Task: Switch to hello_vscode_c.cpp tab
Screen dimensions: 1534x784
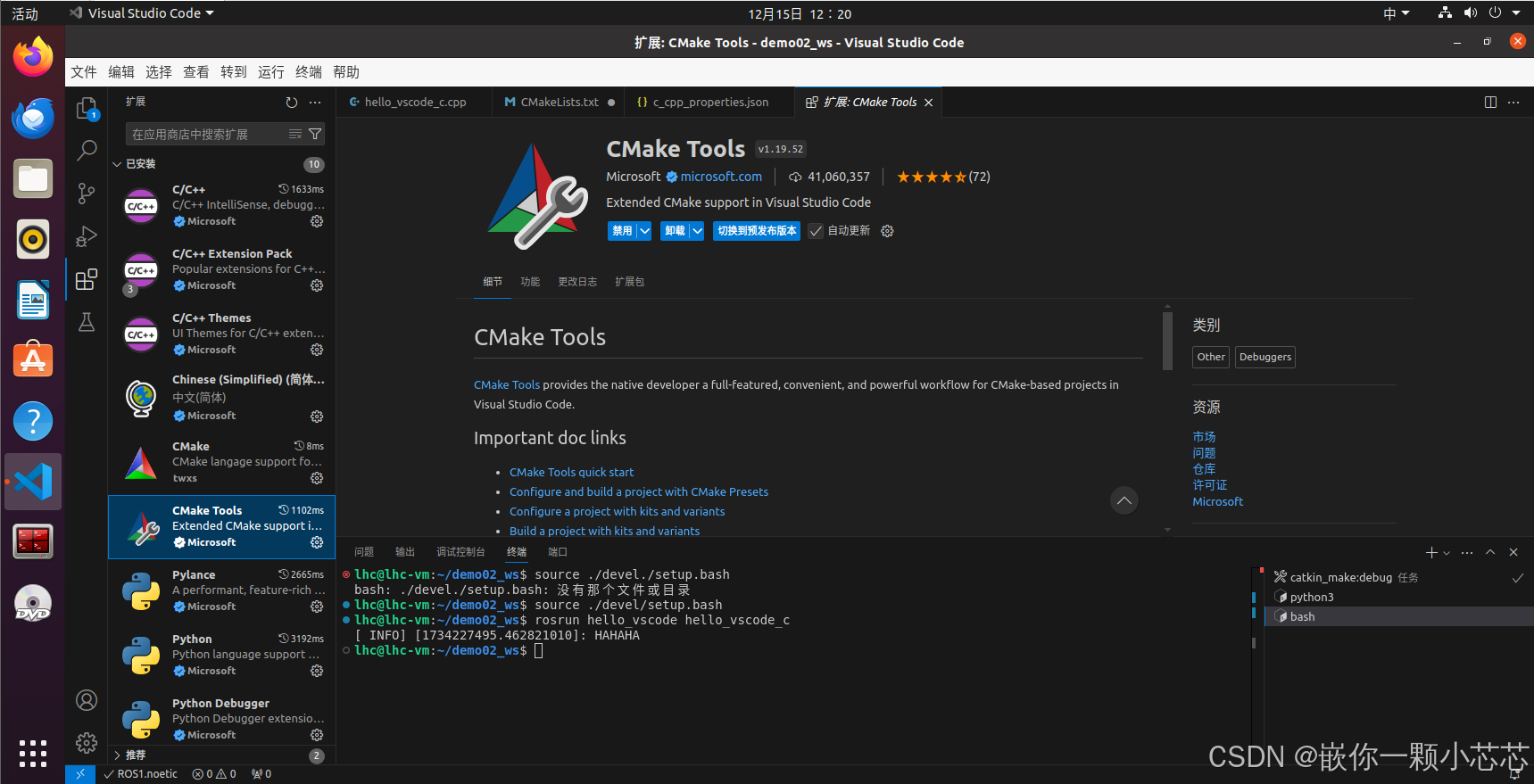Action: pos(414,103)
